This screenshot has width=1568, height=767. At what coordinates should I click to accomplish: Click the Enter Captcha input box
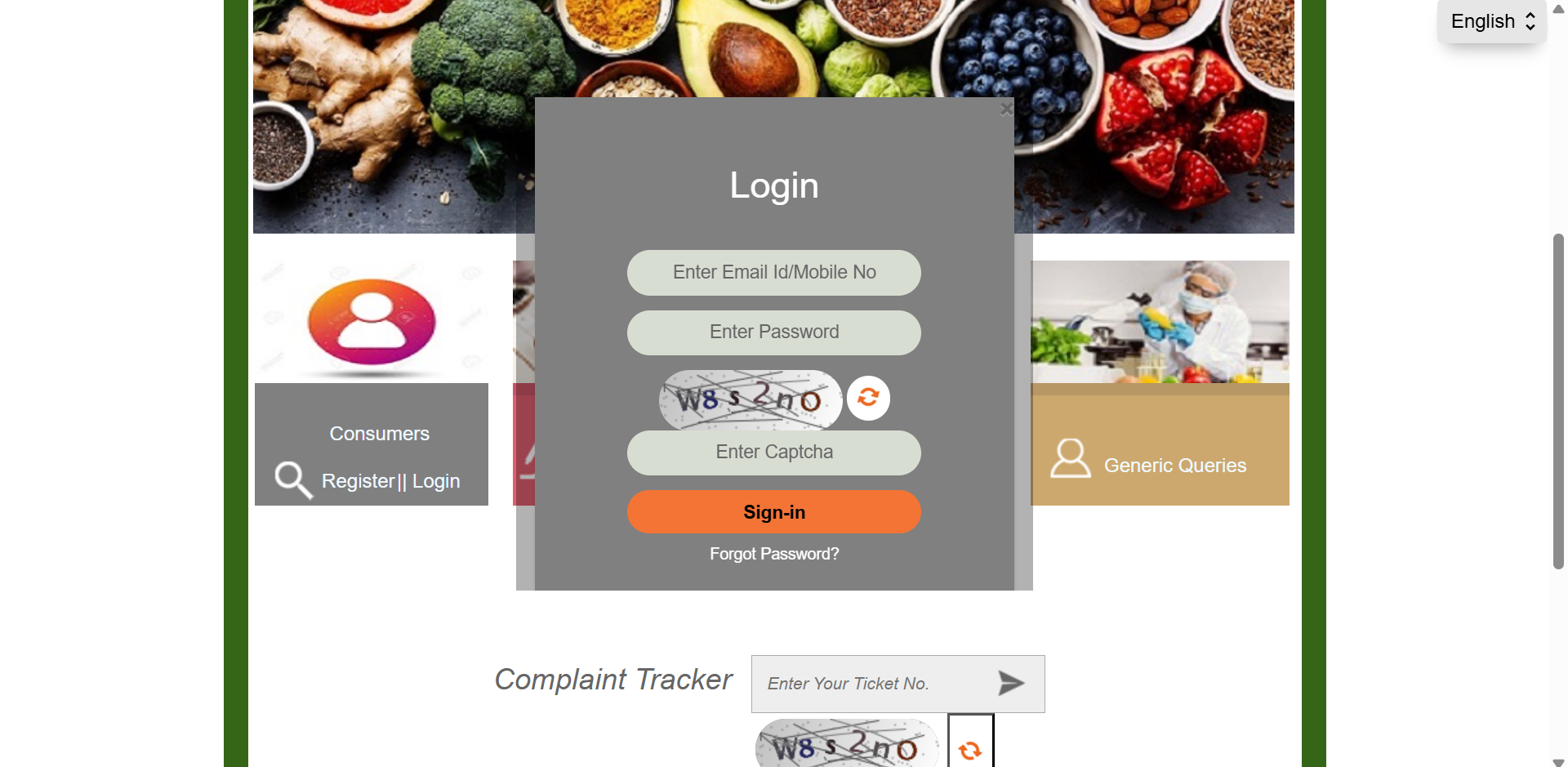coord(774,453)
